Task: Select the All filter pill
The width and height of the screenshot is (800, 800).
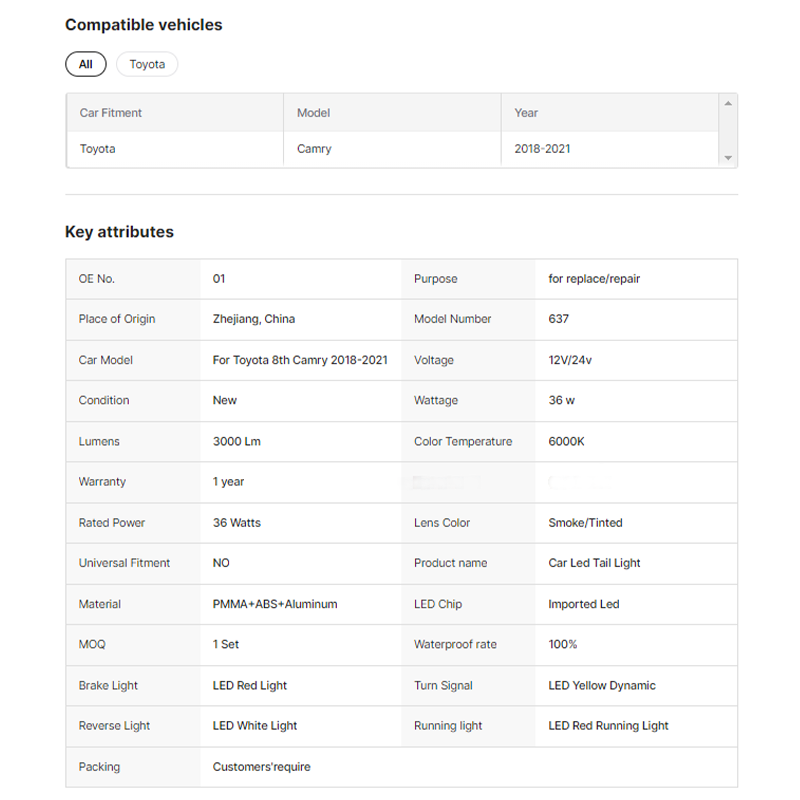Action: coord(86,64)
